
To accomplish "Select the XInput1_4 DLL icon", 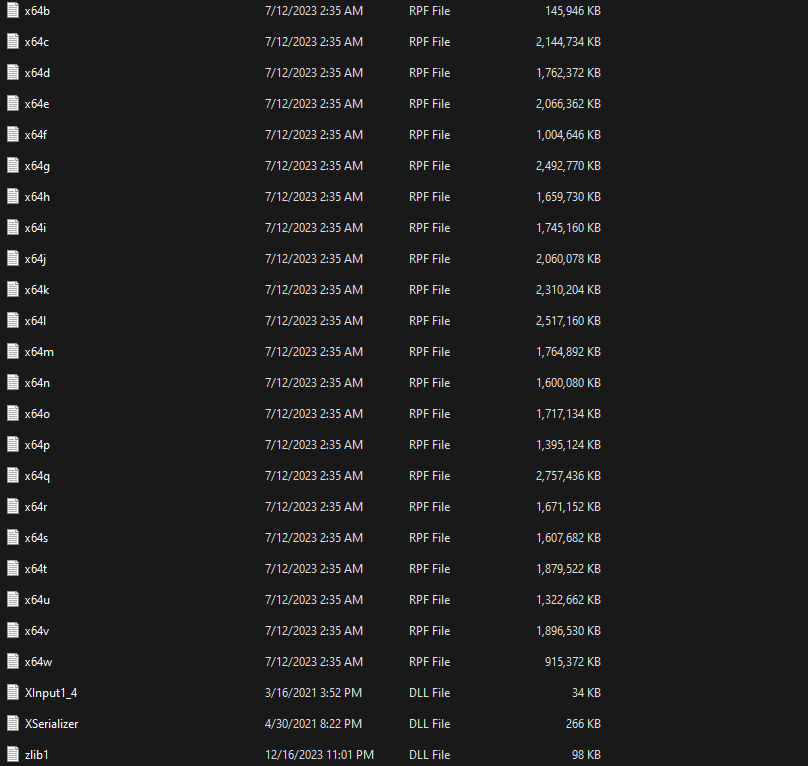I will (13, 693).
